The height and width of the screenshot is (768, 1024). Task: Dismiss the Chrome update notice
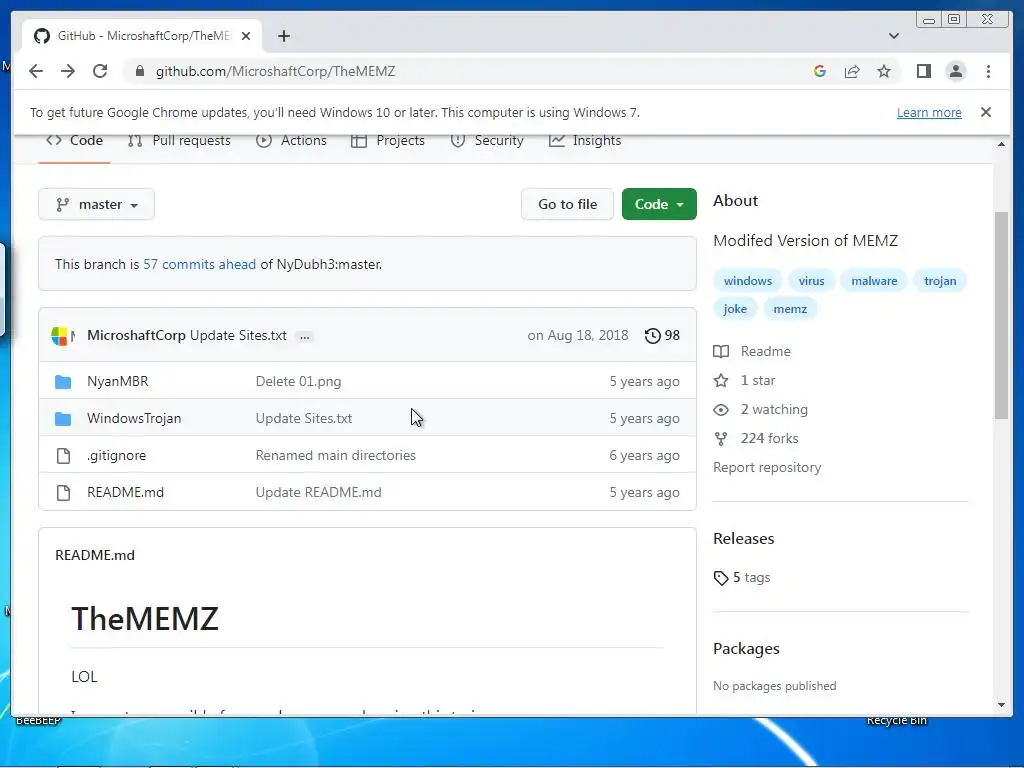tap(985, 112)
